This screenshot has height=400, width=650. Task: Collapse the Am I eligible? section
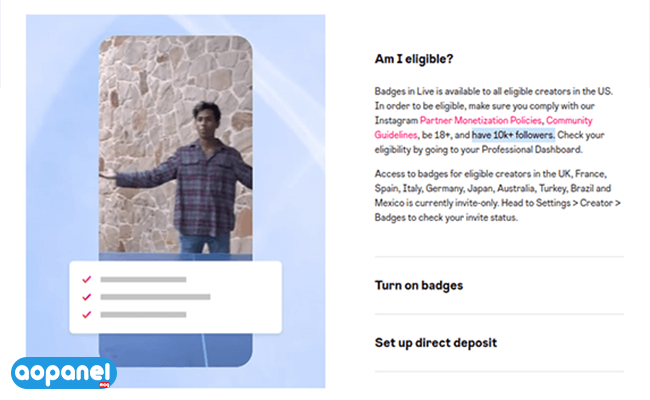[414, 59]
